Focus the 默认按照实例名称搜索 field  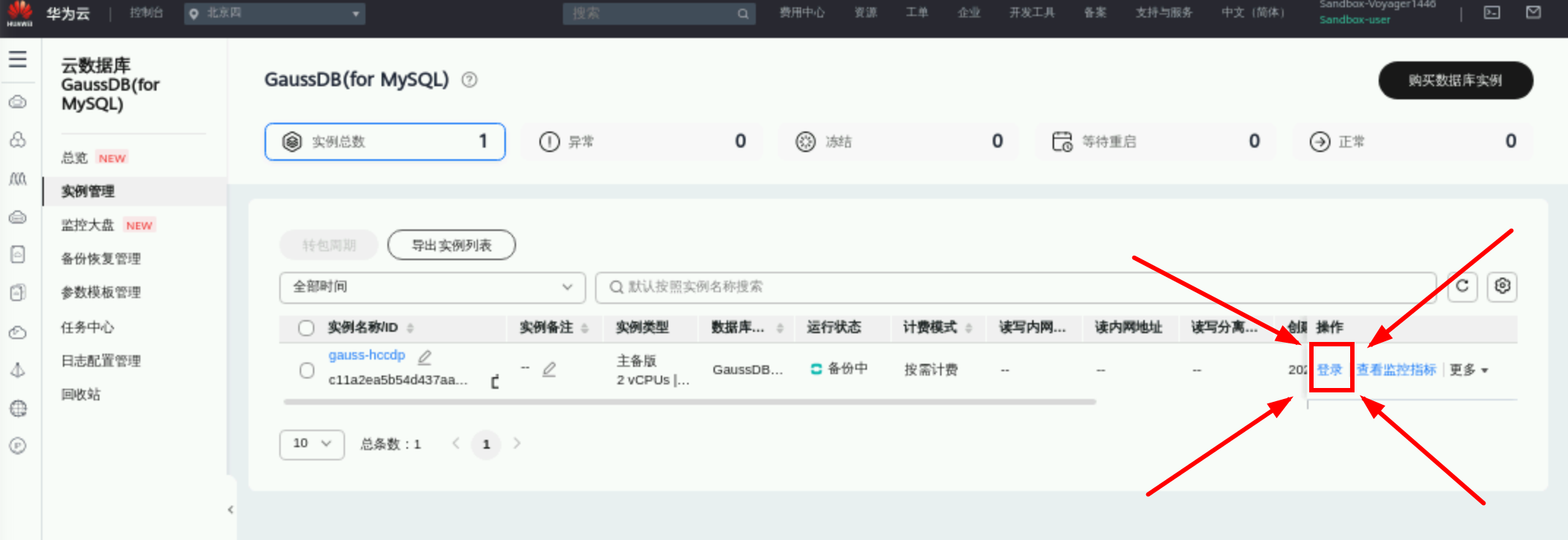pos(1016,287)
